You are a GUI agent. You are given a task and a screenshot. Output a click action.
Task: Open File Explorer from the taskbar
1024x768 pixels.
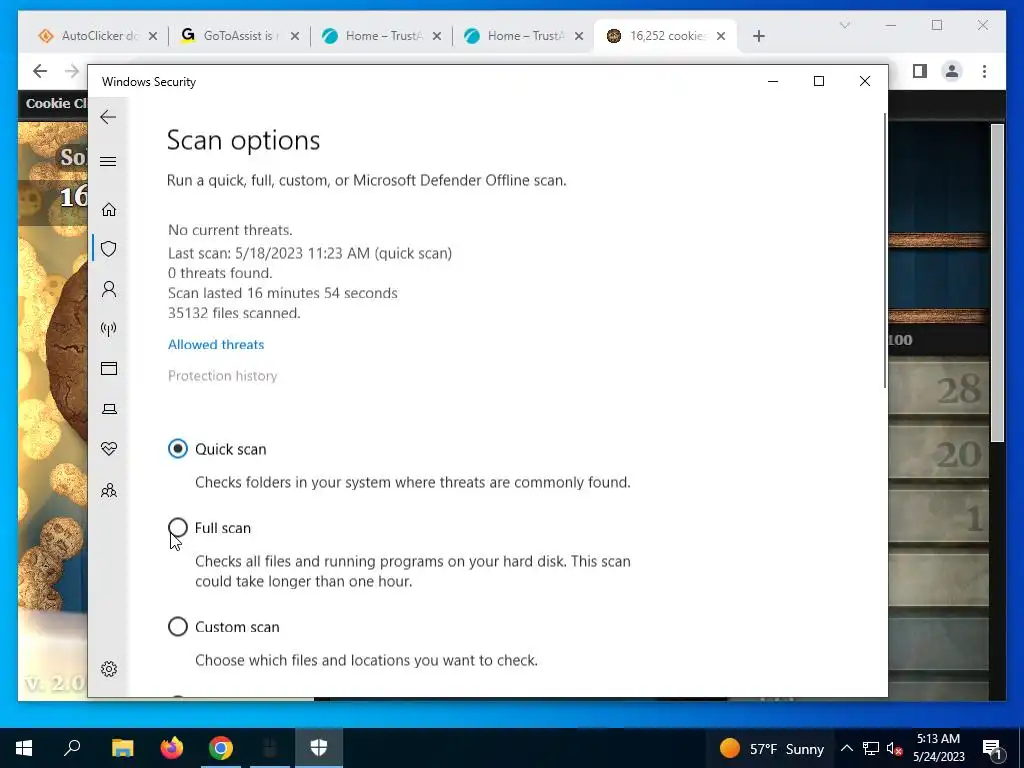point(122,748)
